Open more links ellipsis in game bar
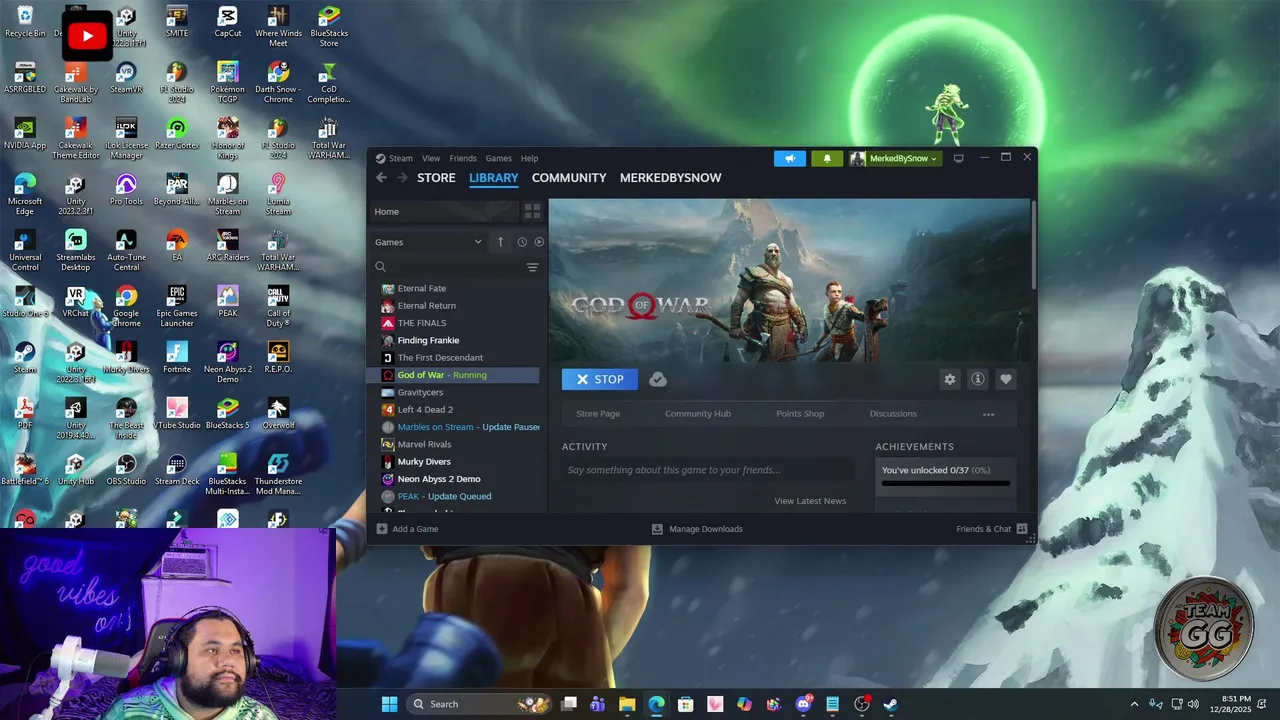1280x720 pixels. (988, 414)
